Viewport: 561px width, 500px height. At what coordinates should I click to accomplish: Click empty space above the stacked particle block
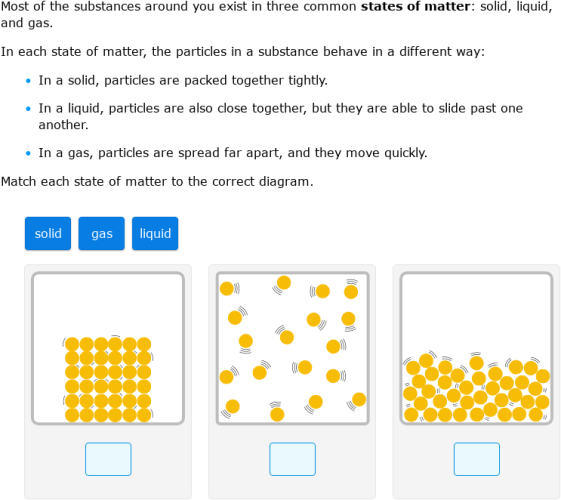pyautogui.click(x=108, y=304)
